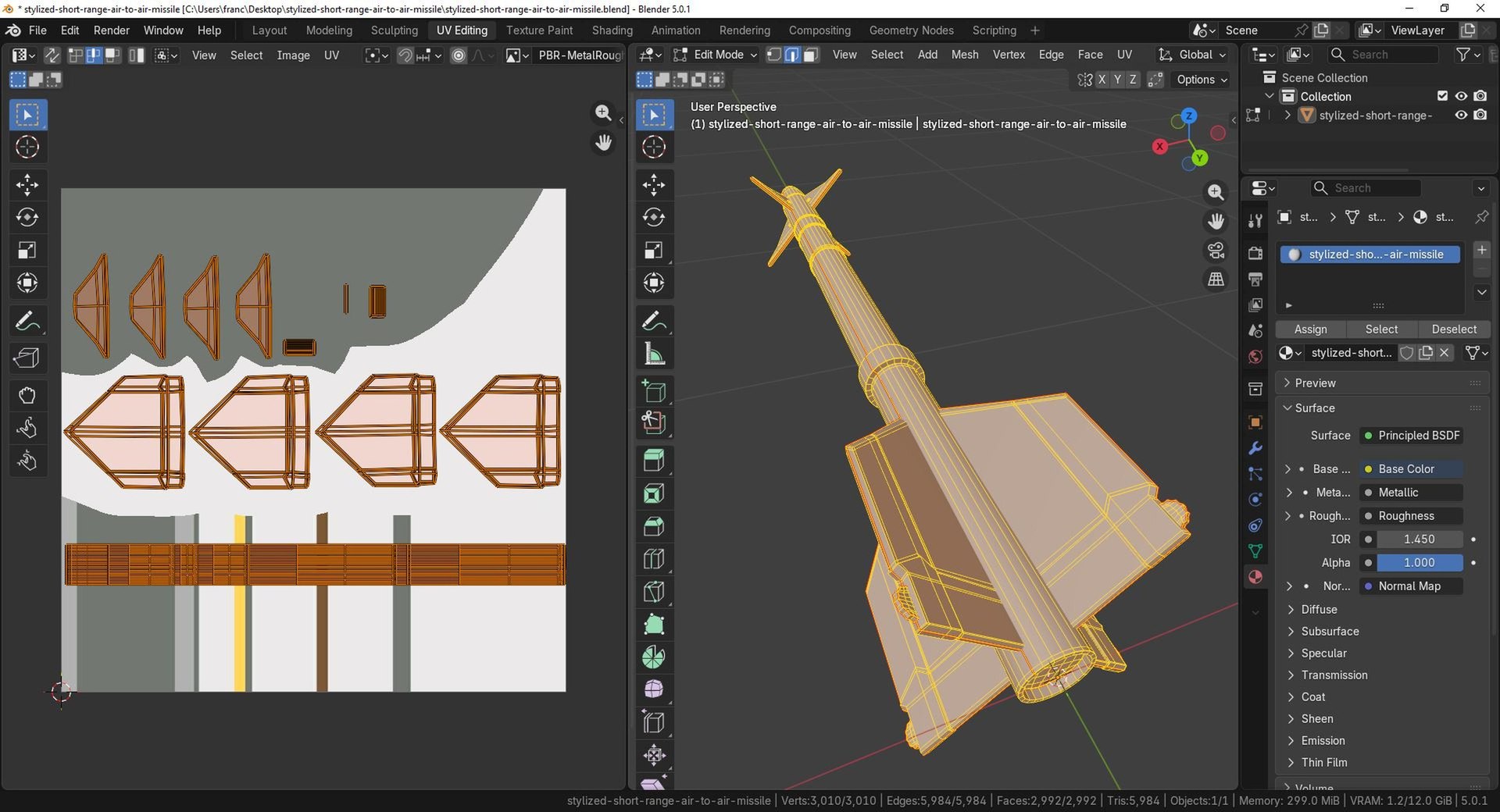Open the Modifiers properties tab
The width and height of the screenshot is (1500, 812).
[x=1255, y=448]
